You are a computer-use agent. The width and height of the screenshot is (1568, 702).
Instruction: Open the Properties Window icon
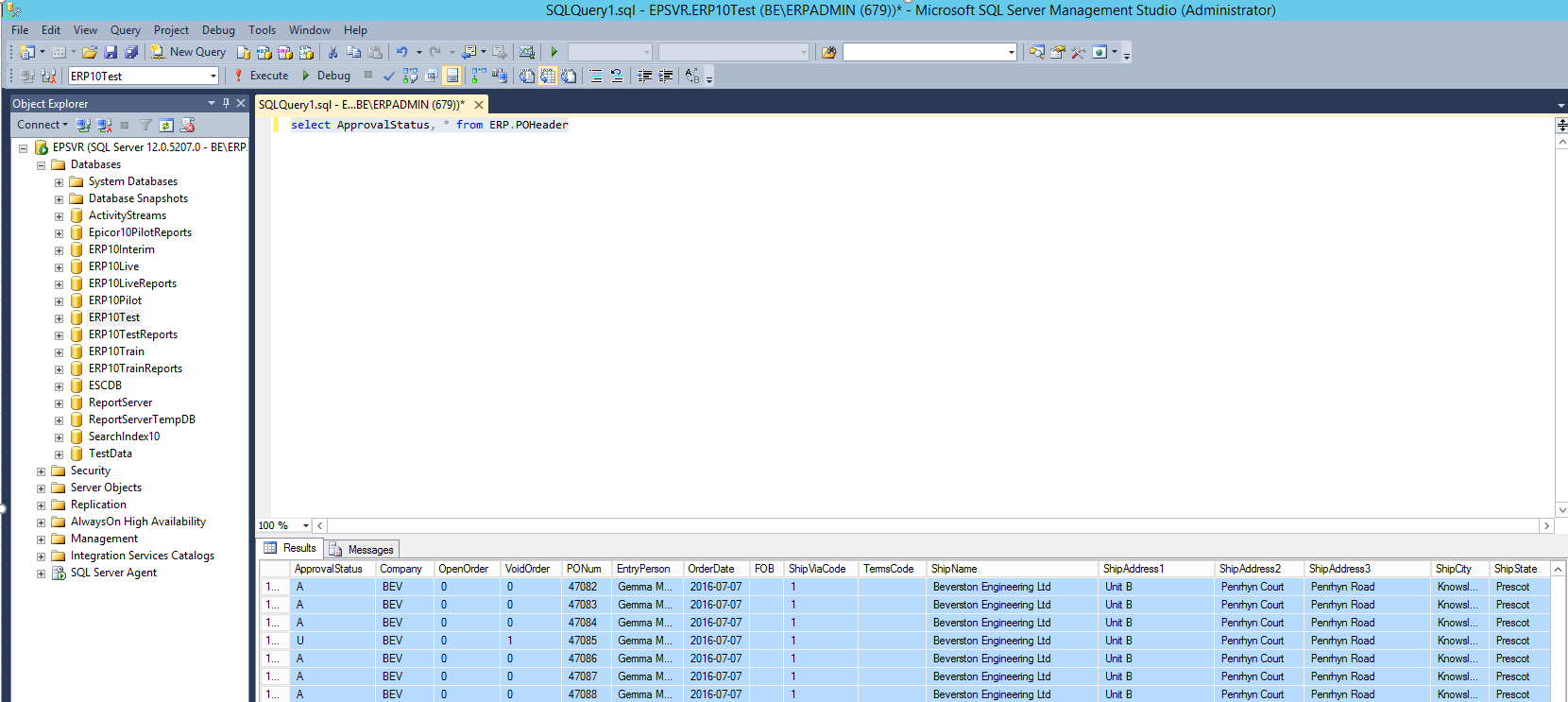point(1058,52)
